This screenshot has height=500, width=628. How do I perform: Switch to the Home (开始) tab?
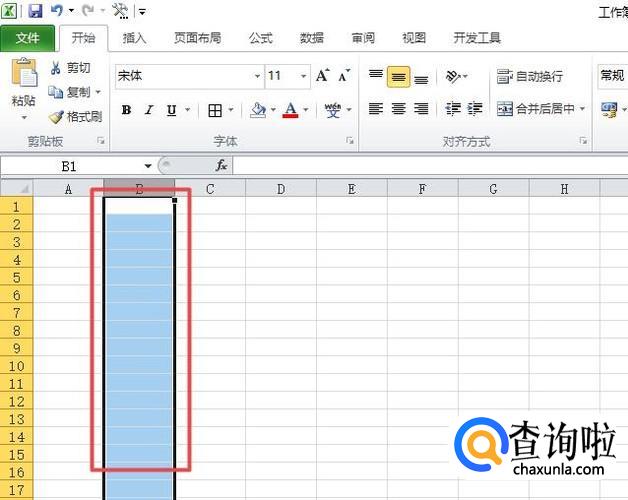[x=83, y=38]
